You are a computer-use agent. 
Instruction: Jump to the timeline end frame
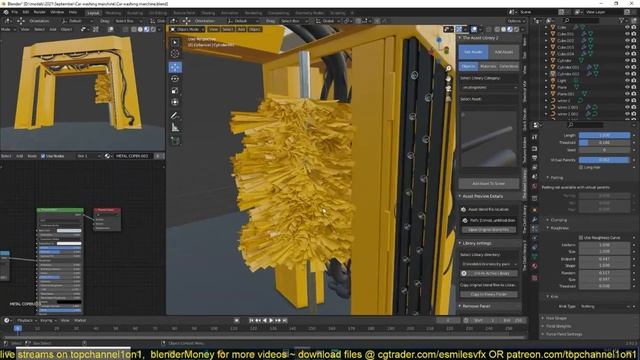[285, 320]
